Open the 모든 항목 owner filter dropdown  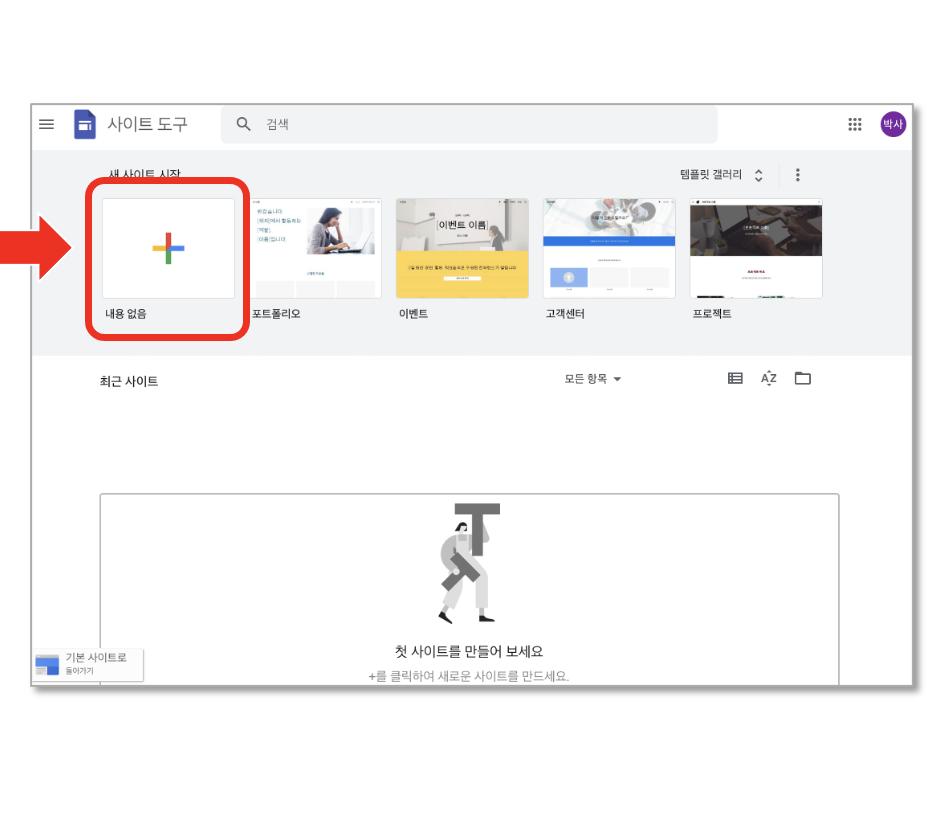pos(592,379)
